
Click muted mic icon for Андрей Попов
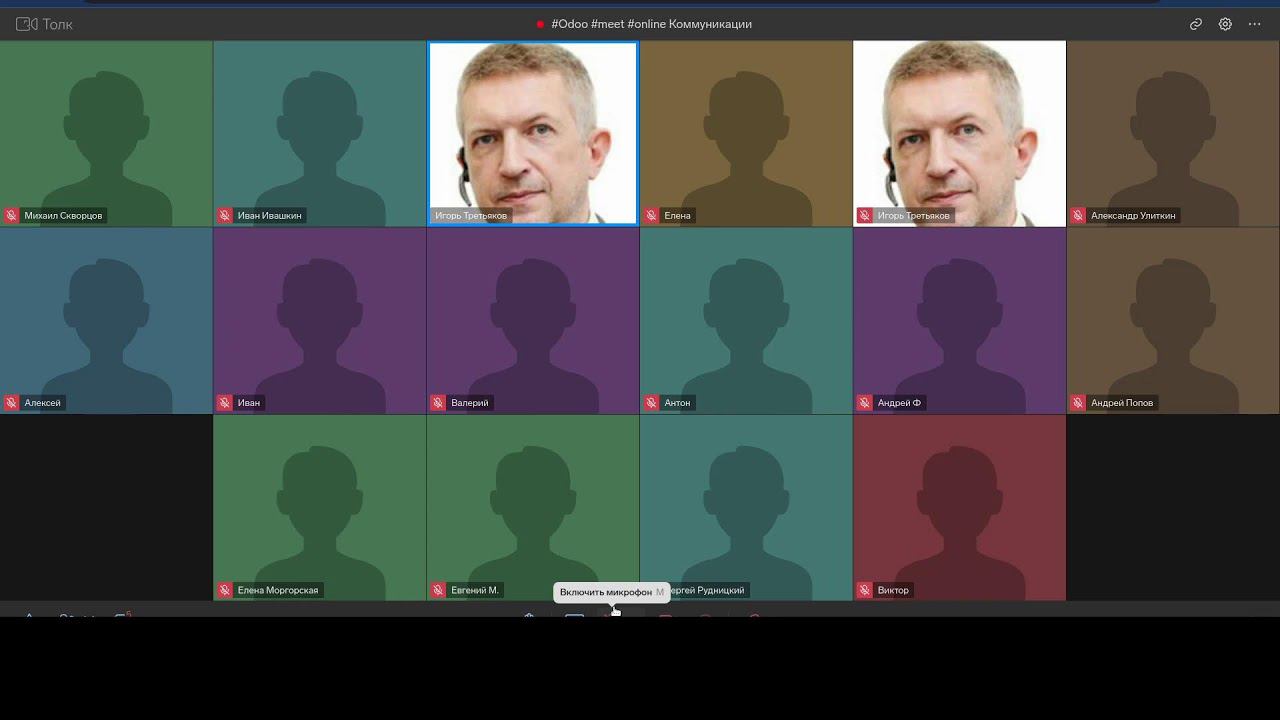tap(1078, 403)
